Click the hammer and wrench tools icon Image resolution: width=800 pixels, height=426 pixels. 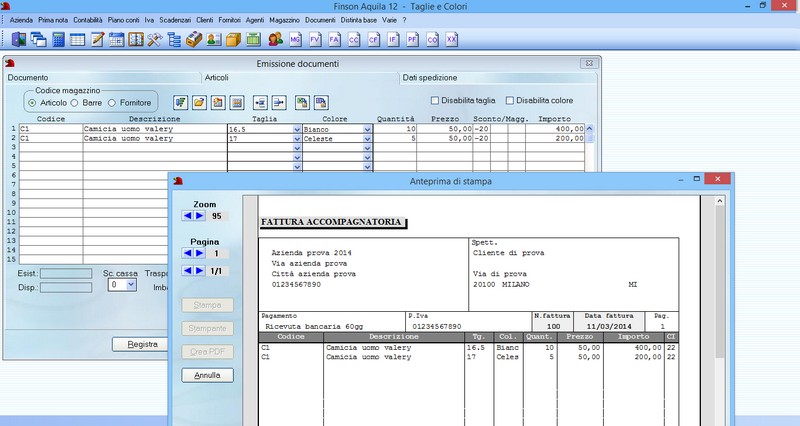pyautogui.click(x=155, y=39)
